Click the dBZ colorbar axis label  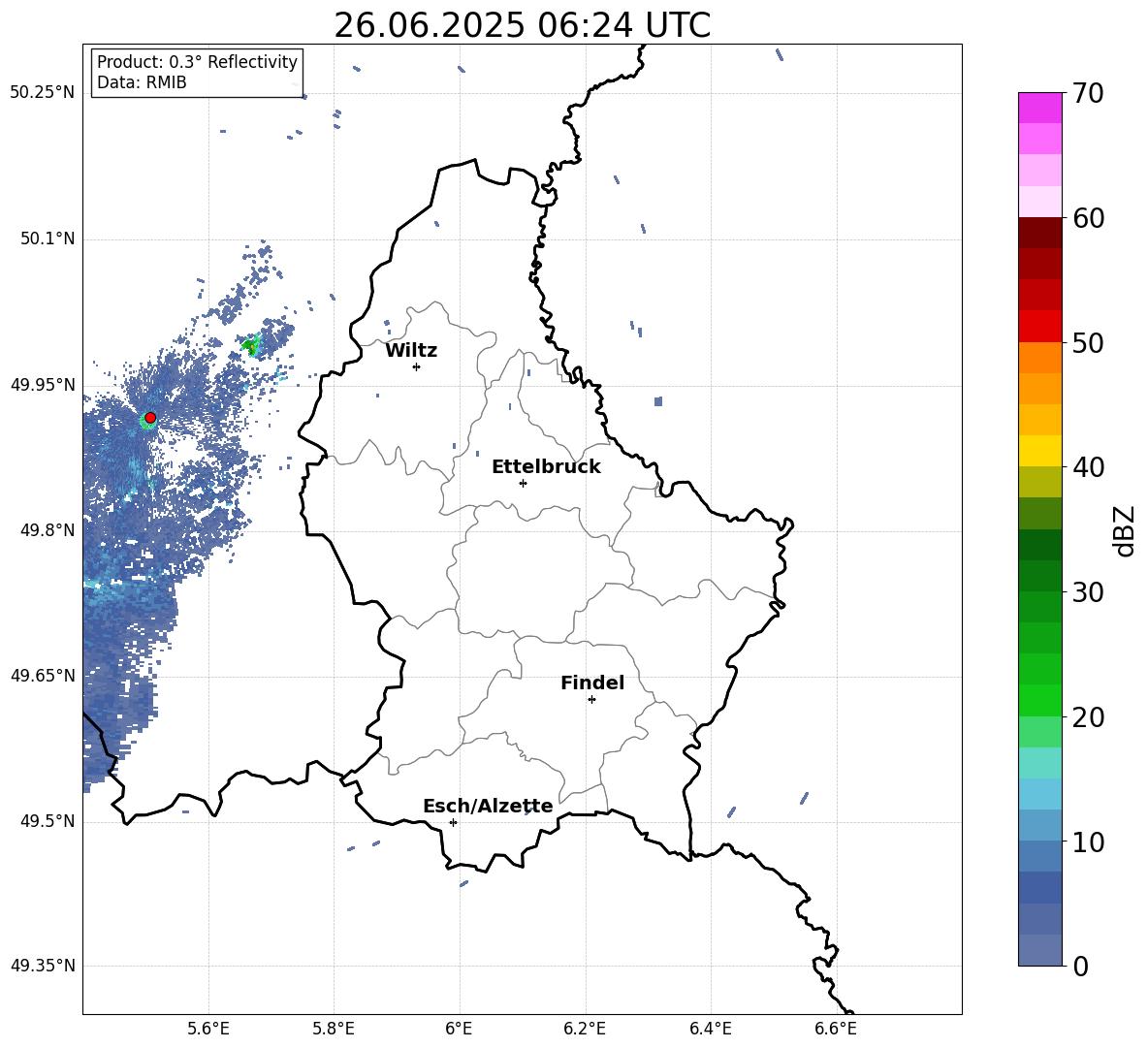point(1124,530)
